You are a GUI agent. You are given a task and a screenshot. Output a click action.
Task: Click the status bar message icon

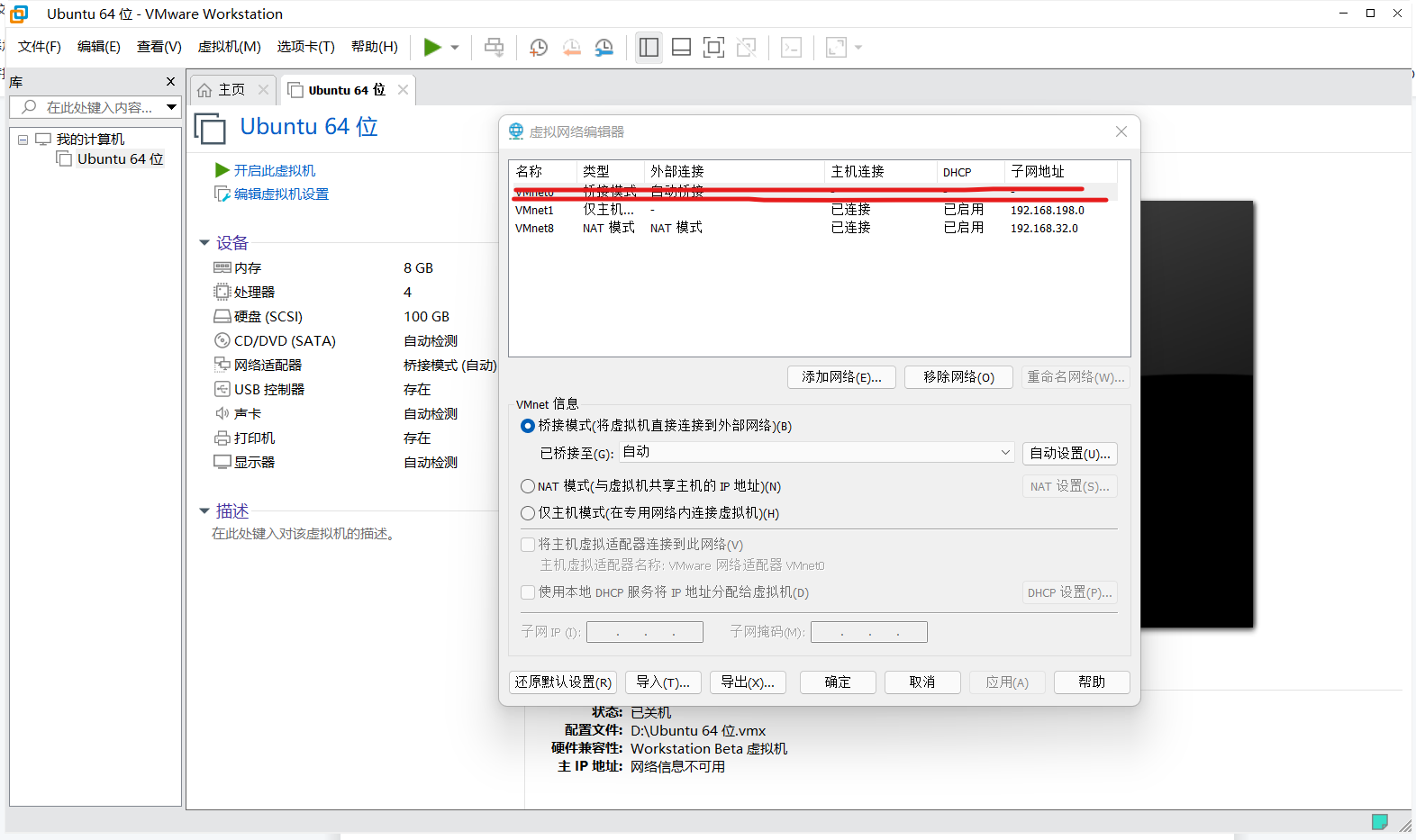(1379, 821)
